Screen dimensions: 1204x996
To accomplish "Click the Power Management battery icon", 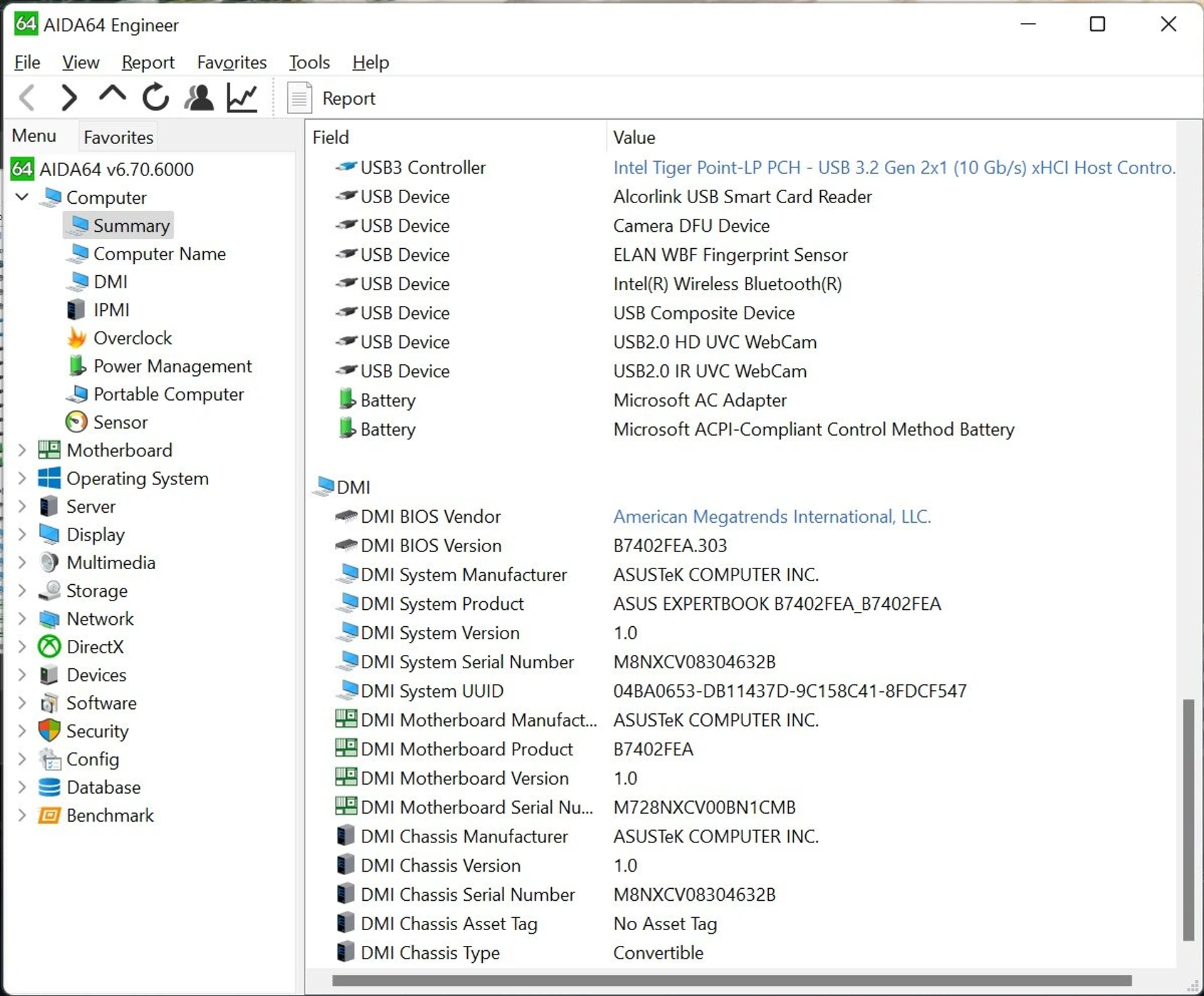I will click(x=77, y=366).
